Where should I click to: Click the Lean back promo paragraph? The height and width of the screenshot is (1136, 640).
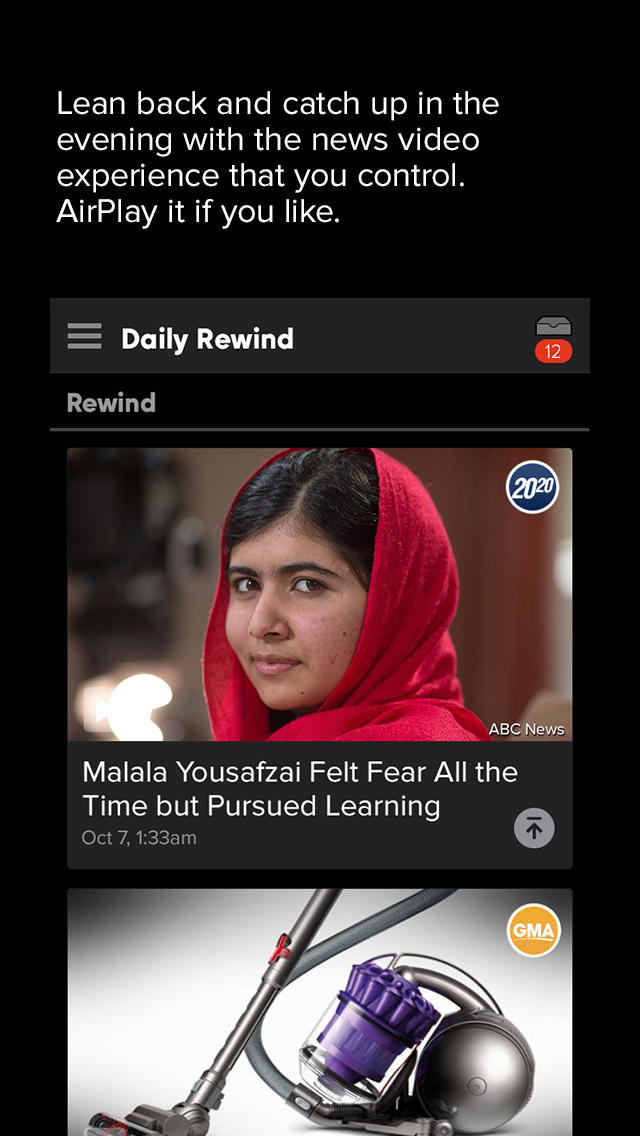tap(278, 158)
